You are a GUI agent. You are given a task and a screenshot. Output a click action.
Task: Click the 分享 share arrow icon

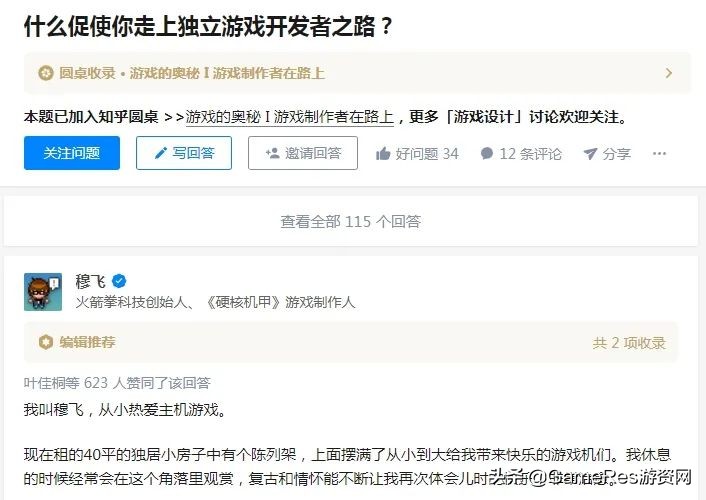click(590, 154)
